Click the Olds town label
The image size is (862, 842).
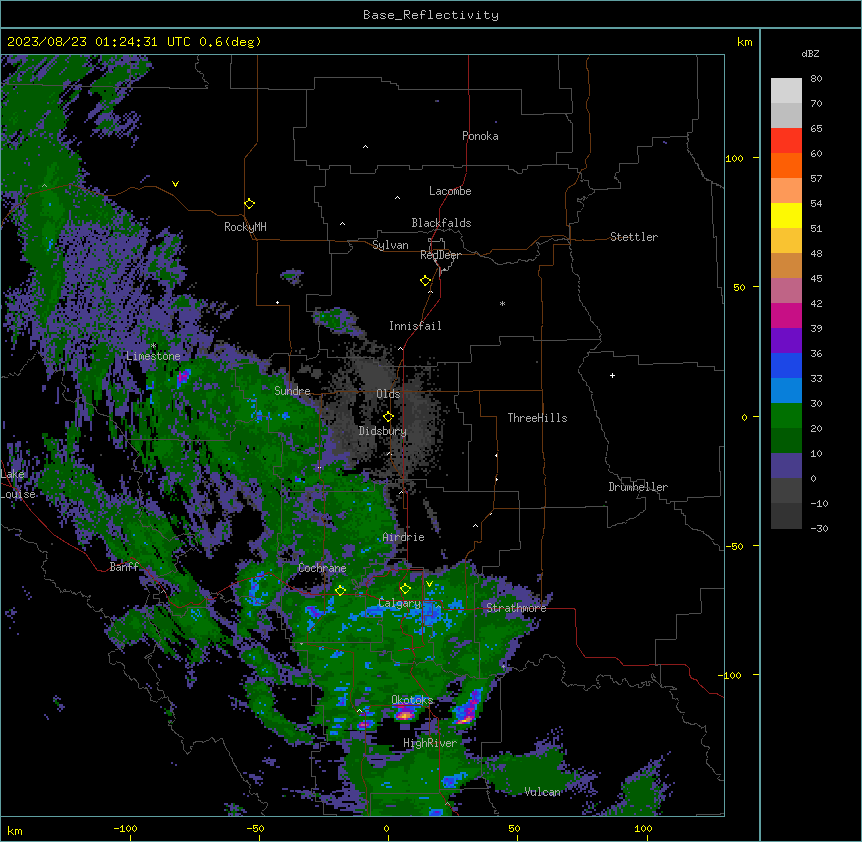tap(388, 394)
